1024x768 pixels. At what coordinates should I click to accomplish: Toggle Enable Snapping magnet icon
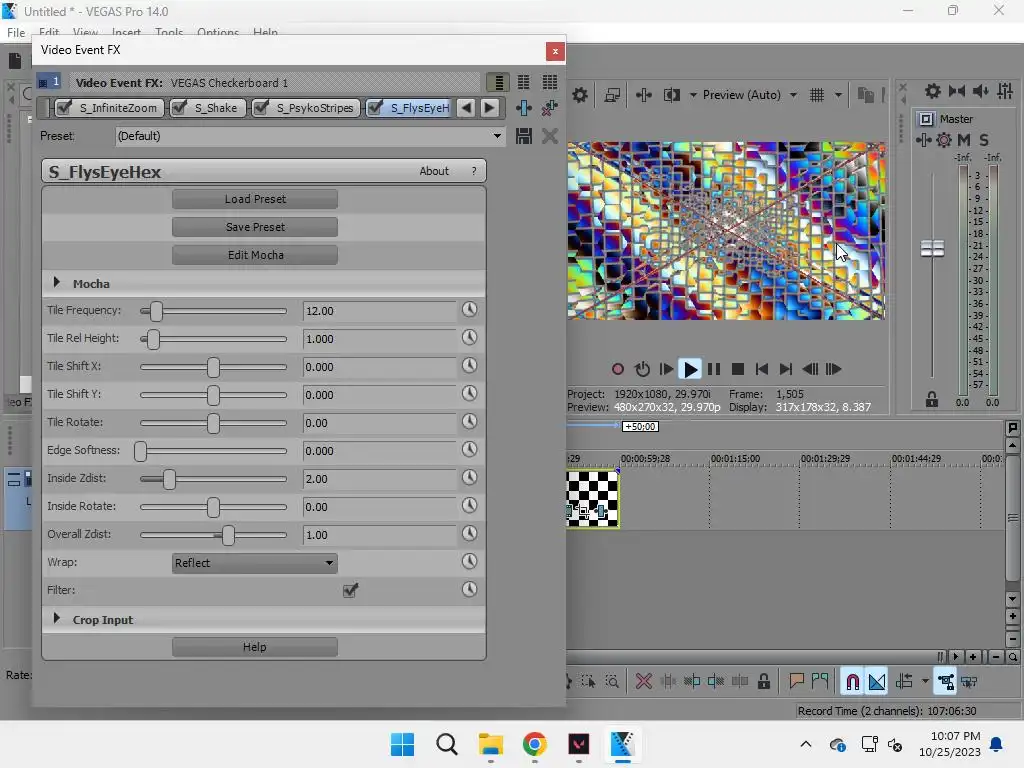(852, 682)
